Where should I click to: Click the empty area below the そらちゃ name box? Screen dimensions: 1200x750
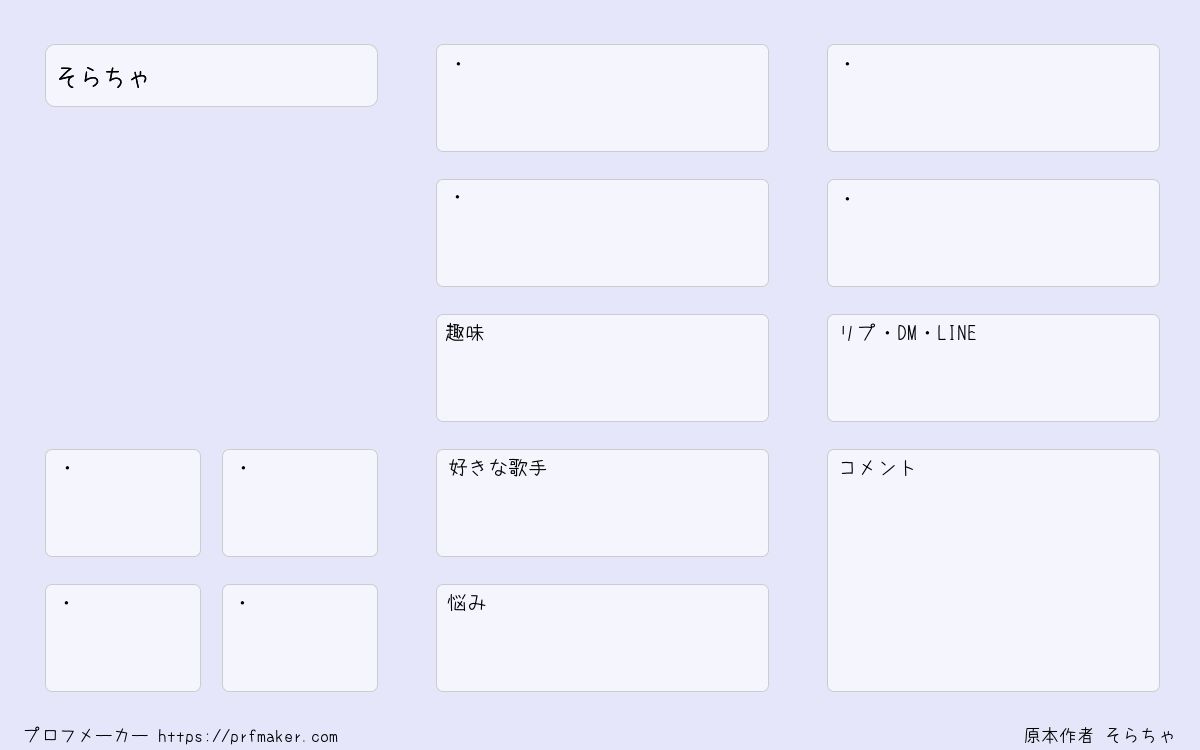(x=211, y=278)
